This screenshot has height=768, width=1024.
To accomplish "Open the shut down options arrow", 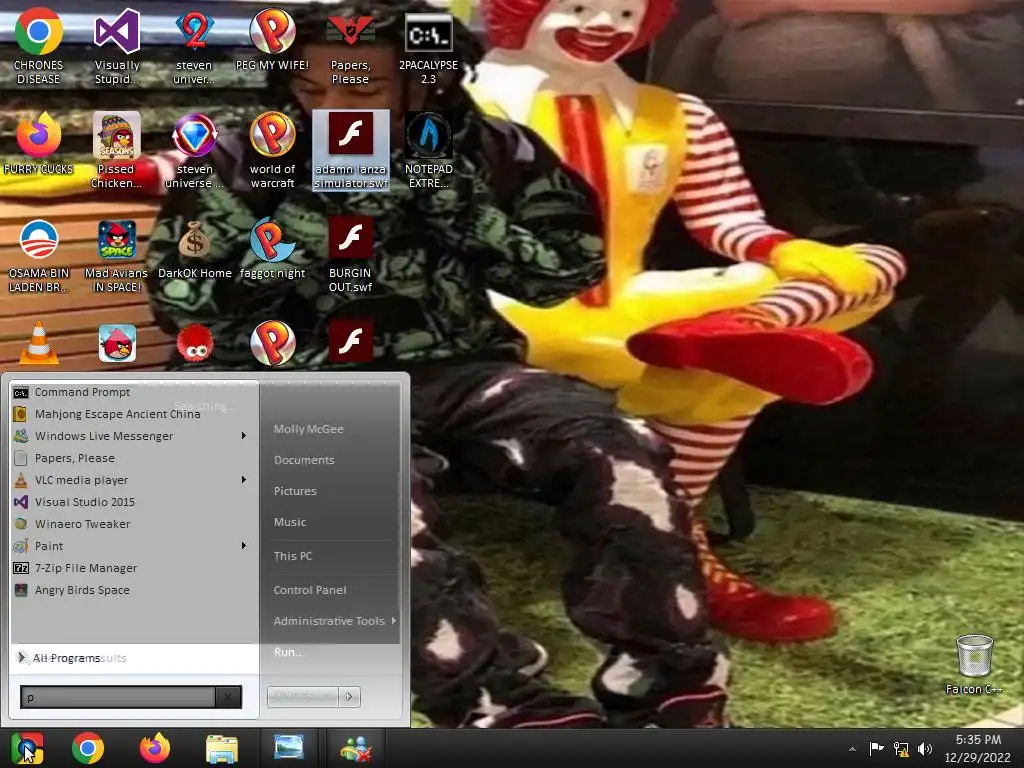I will click(x=349, y=697).
